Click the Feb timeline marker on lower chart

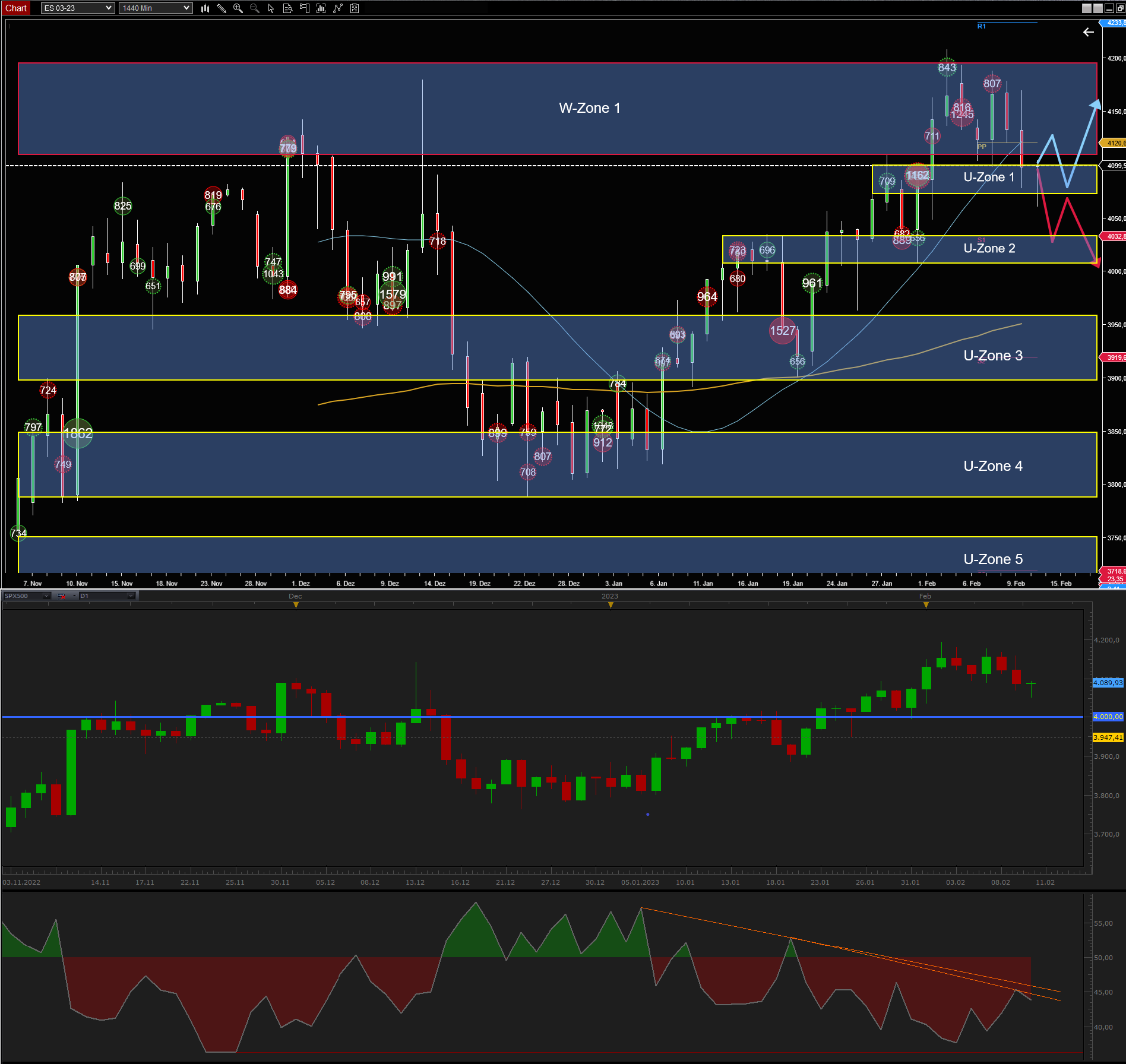[926, 604]
